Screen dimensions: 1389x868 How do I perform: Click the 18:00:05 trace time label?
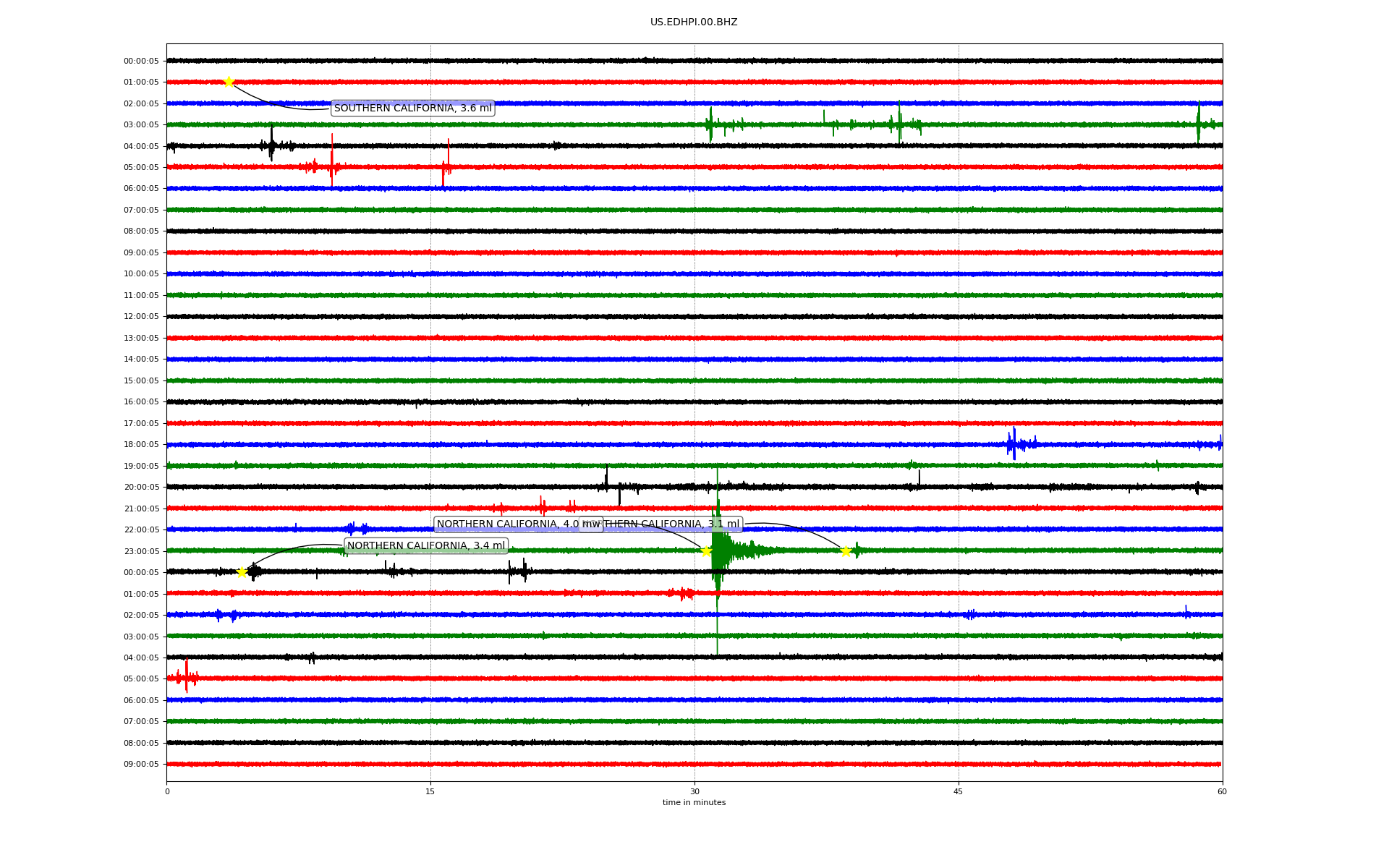pos(141,445)
